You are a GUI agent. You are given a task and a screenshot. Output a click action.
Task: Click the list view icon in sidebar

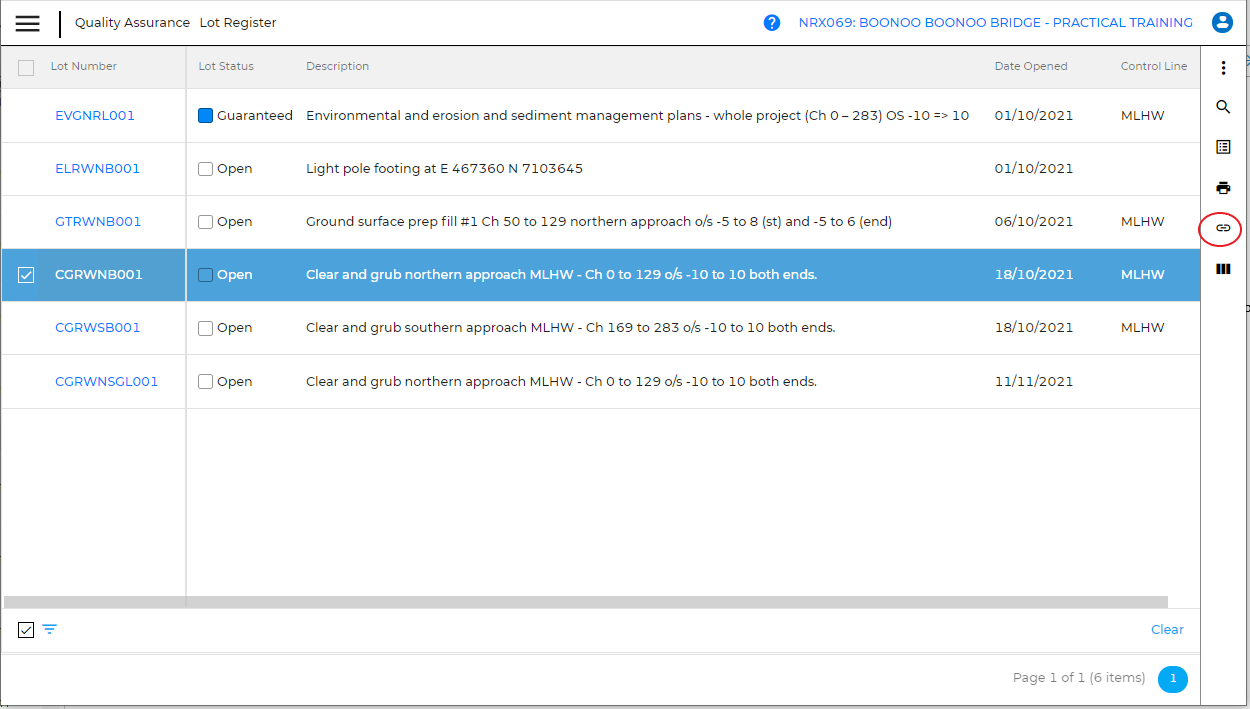click(x=1223, y=147)
